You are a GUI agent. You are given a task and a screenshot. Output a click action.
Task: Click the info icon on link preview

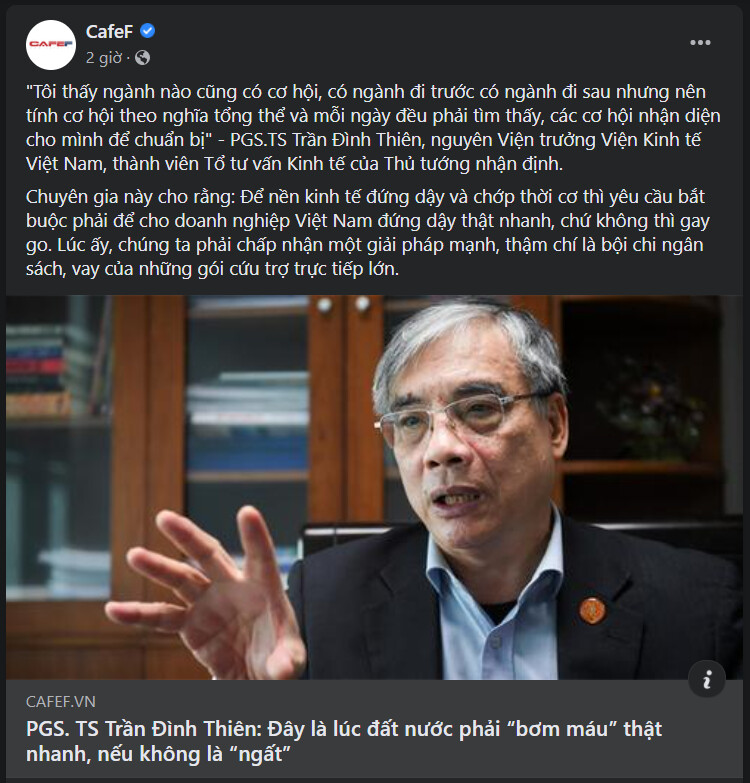tap(707, 679)
